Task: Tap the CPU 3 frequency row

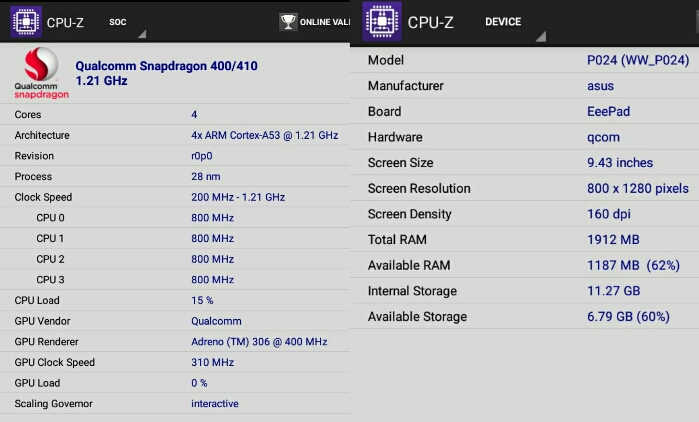Action: pos(175,280)
